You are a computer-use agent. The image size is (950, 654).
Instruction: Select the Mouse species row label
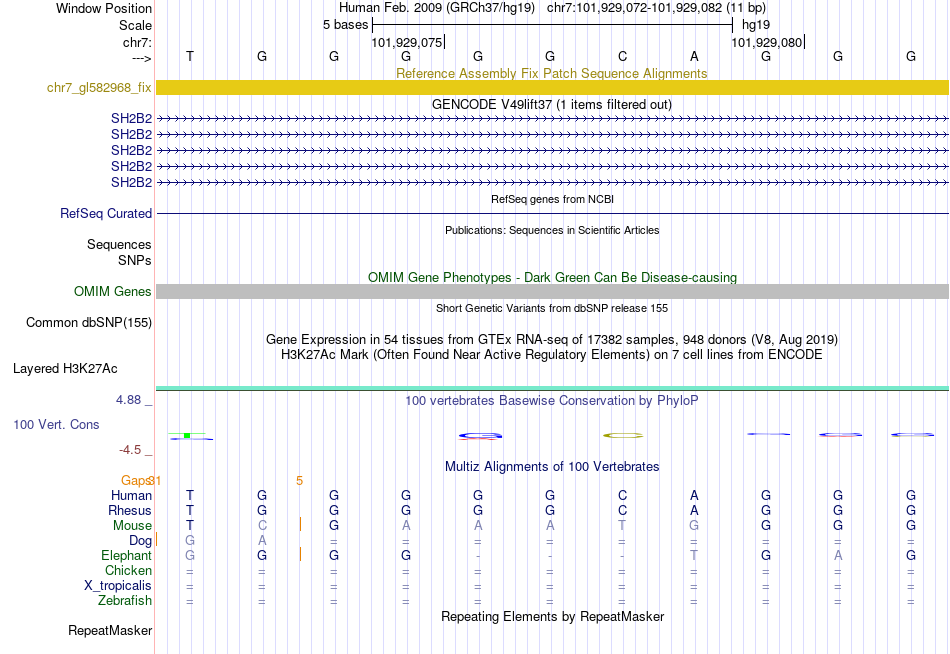coord(132,526)
